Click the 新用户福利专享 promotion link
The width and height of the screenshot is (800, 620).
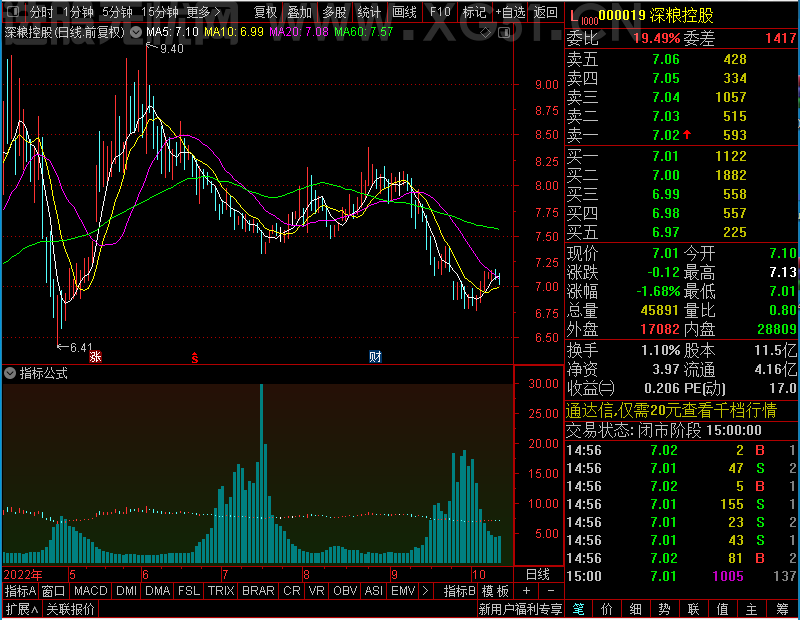[520, 609]
